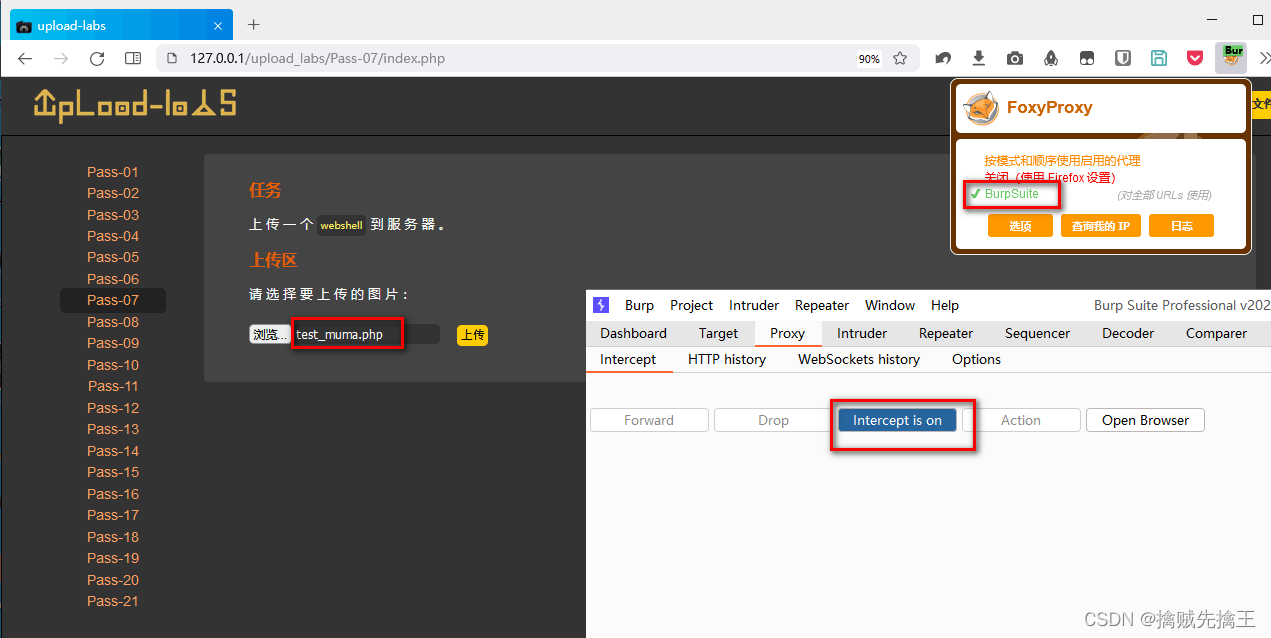1271x638 pixels.
Task: Click the 选项 options button in FoxyProxy
Action: pos(1020,226)
